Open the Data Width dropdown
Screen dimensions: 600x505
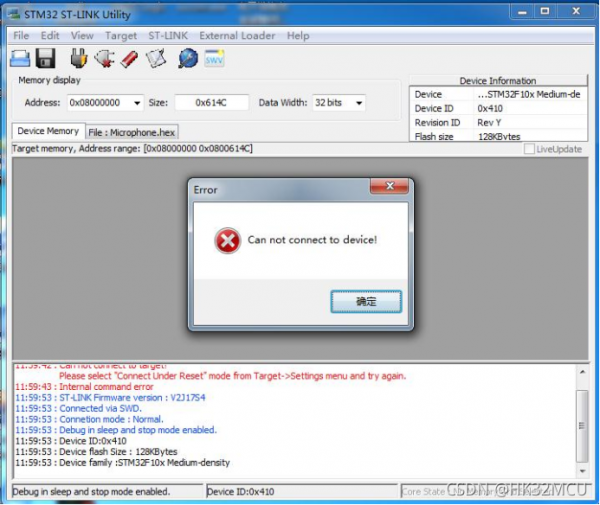tap(358, 102)
